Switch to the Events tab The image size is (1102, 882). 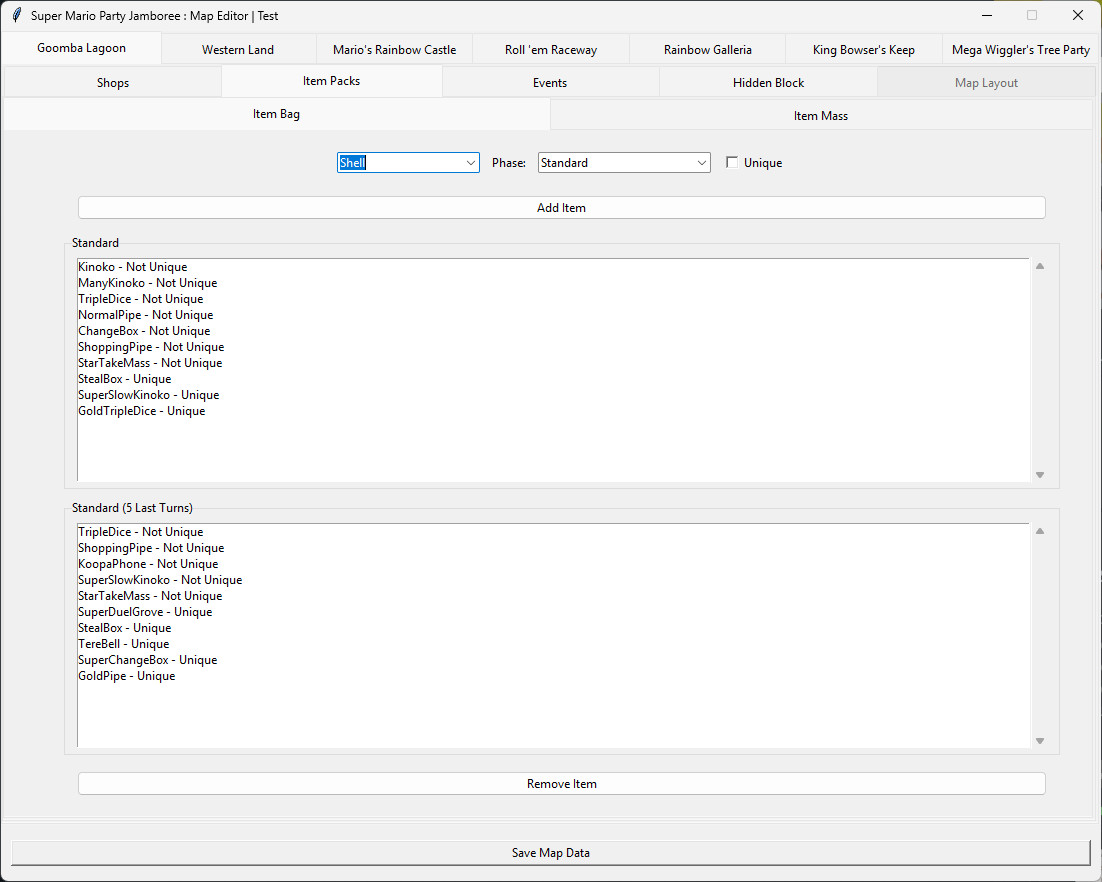click(x=549, y=82)
